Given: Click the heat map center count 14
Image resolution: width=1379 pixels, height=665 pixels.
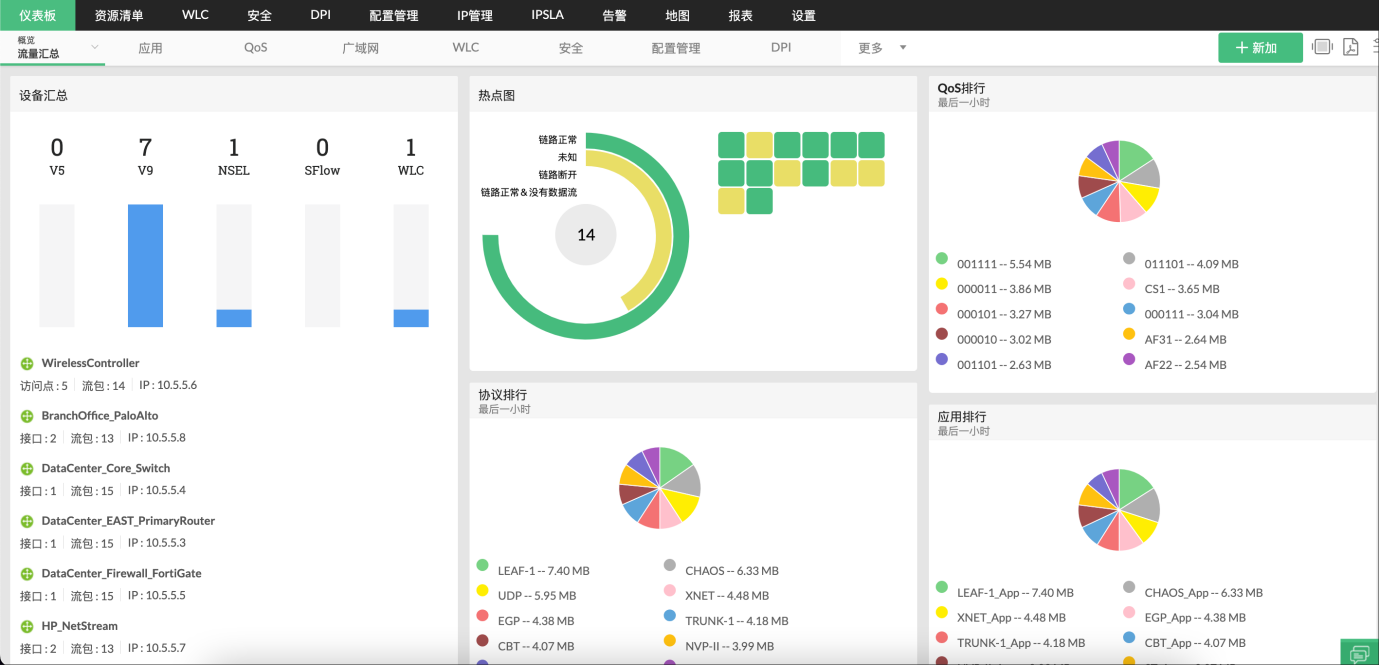Looking at the screenshot, I should pyautogui.click(x=586, y=235).
